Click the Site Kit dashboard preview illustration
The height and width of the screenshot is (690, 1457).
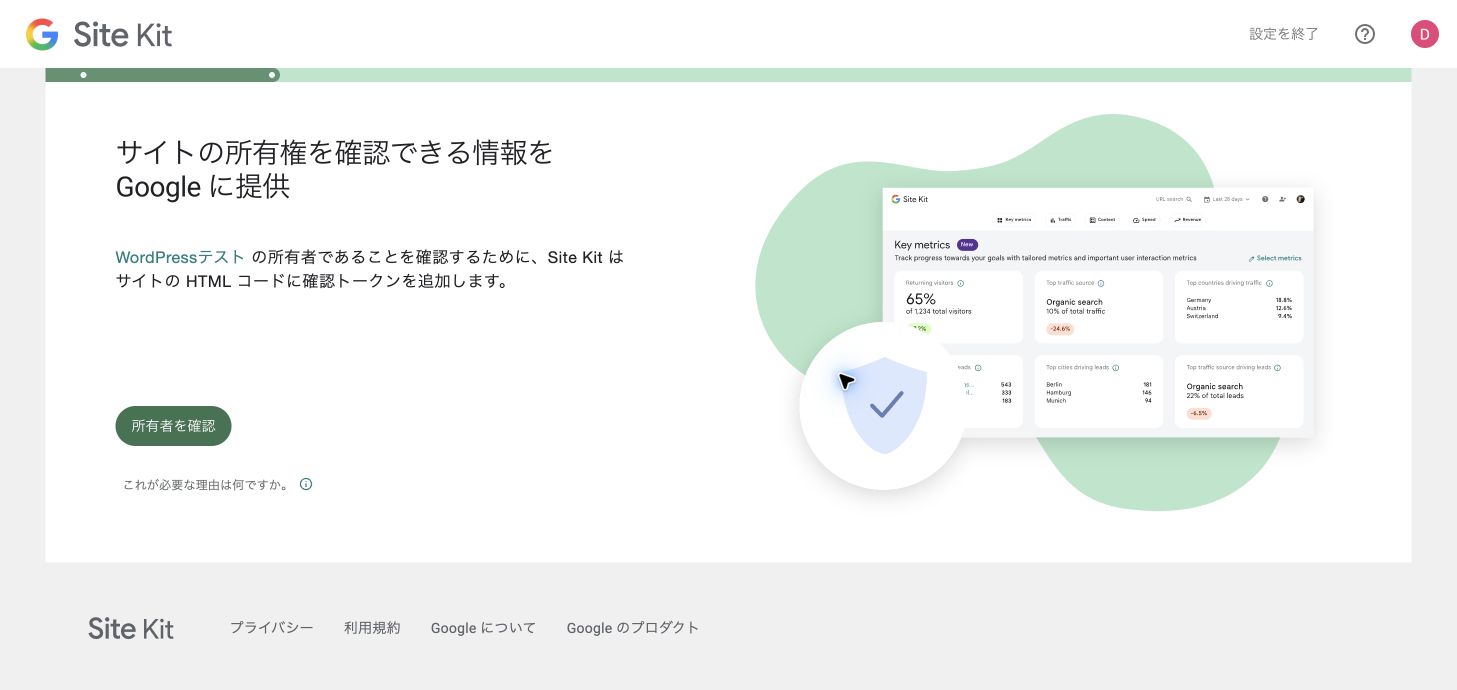1098,312
